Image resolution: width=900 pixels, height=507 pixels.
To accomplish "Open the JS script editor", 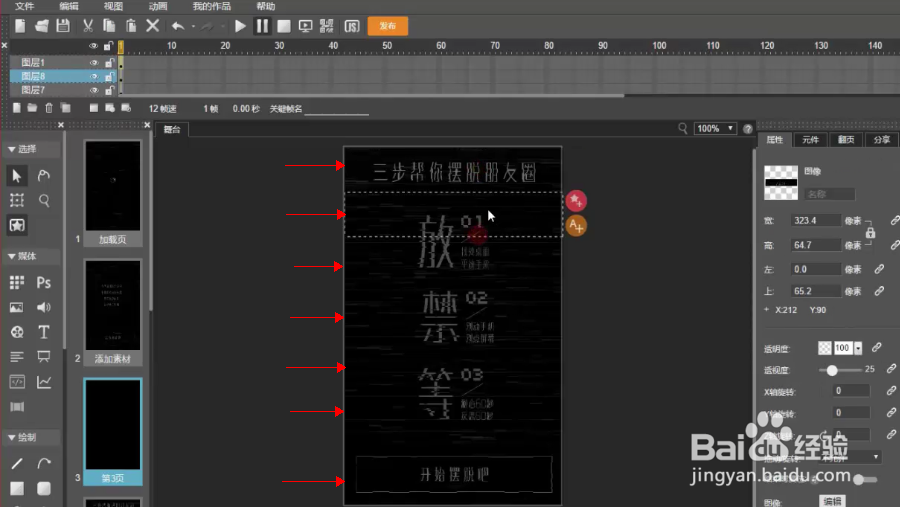I will (352, 26).
